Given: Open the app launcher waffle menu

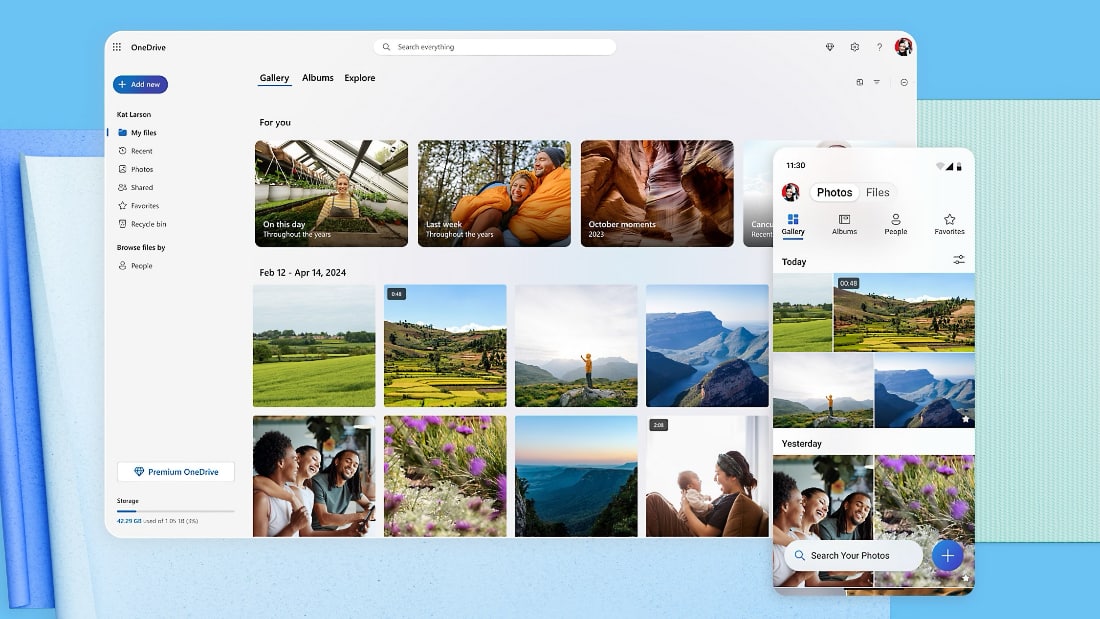Looking at the screenshot, I should pos(118,46).
